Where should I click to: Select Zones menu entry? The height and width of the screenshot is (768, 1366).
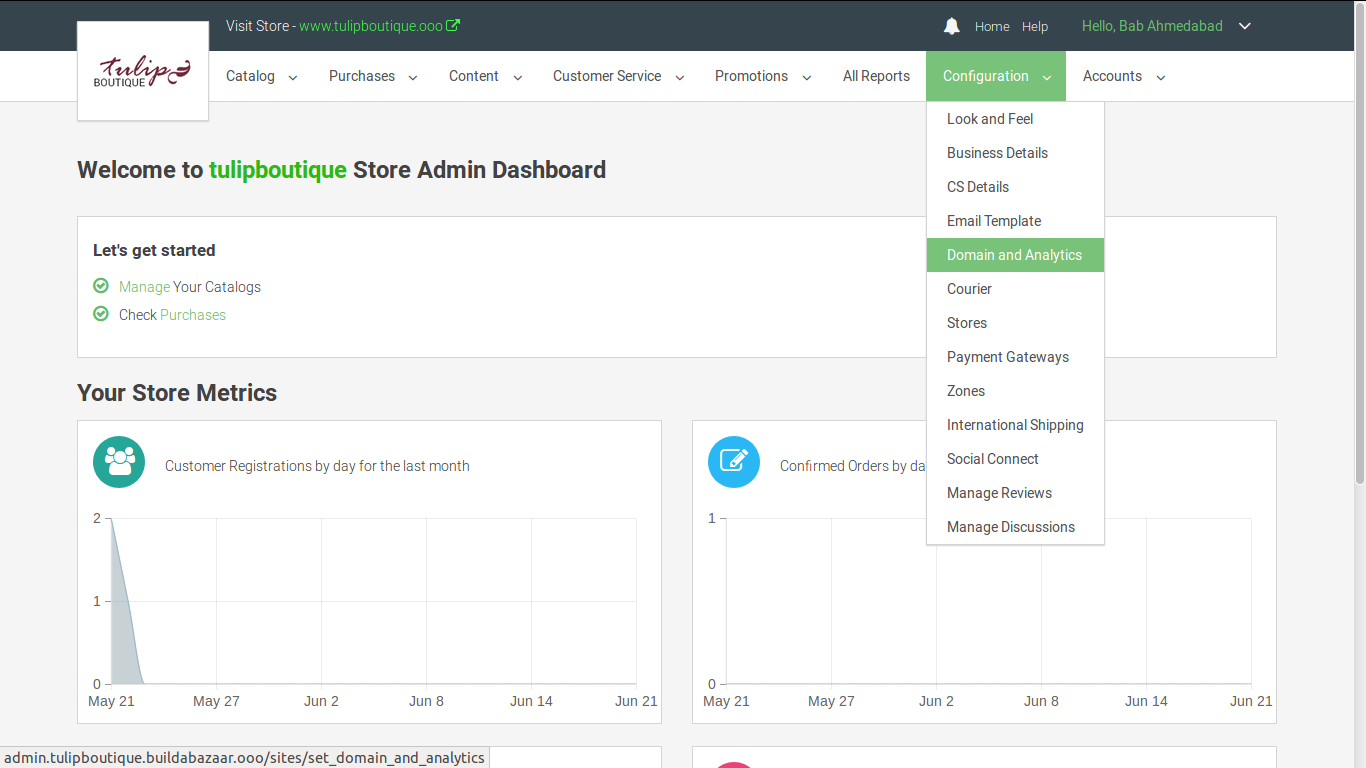pyautogui.click(x=1015, y=391)
